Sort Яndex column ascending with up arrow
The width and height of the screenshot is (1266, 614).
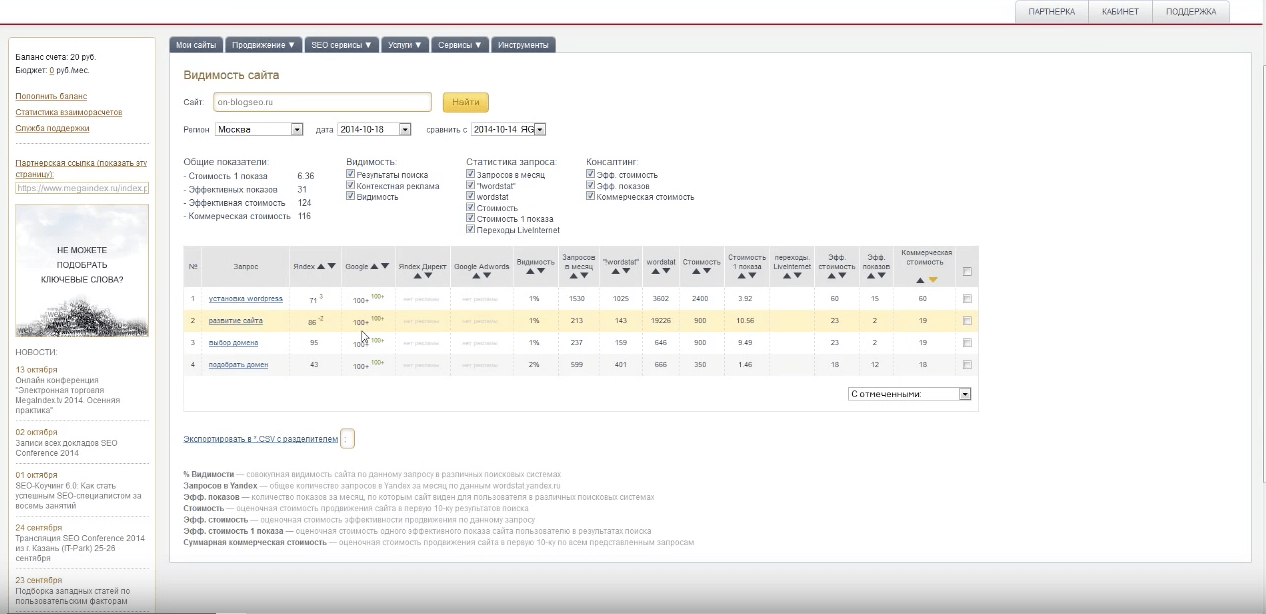pos(321,267)
